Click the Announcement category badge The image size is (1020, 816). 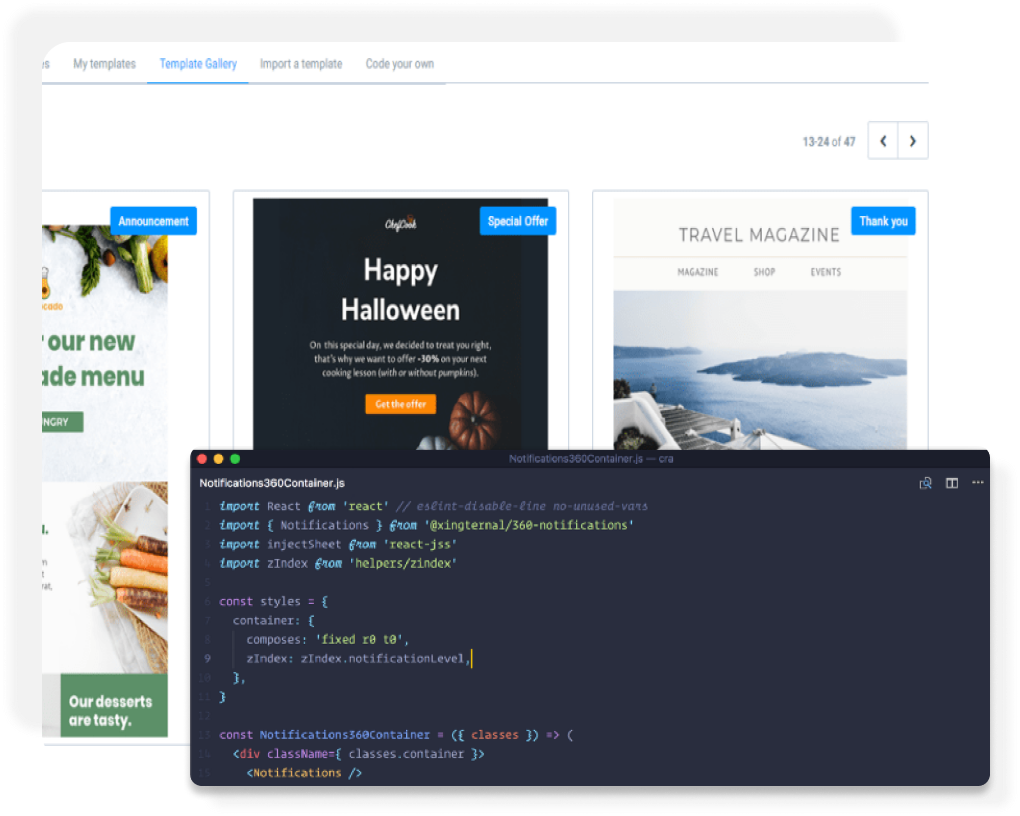tap(153, 221)
